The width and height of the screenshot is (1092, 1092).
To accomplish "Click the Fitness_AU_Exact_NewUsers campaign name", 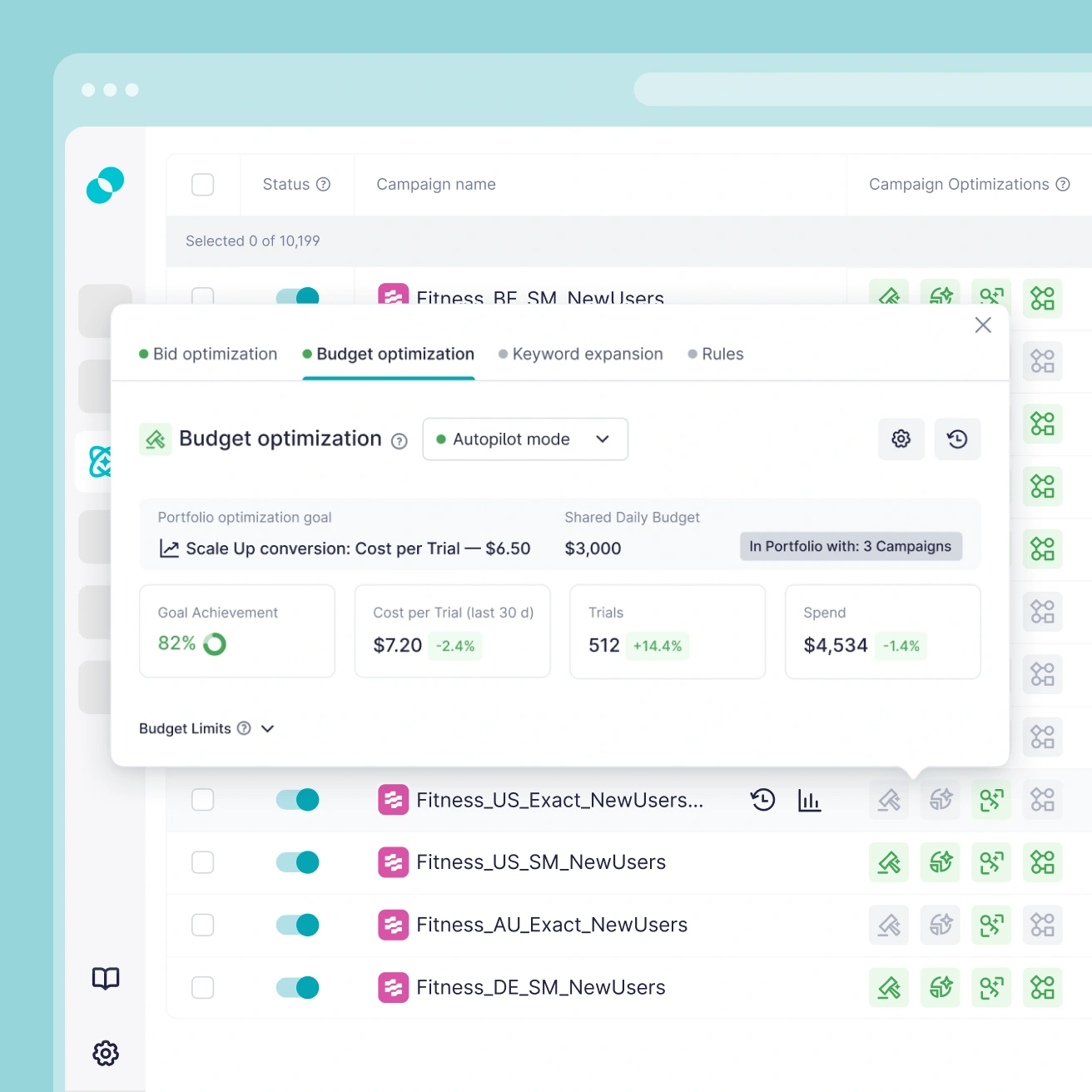I will (552, 925).
